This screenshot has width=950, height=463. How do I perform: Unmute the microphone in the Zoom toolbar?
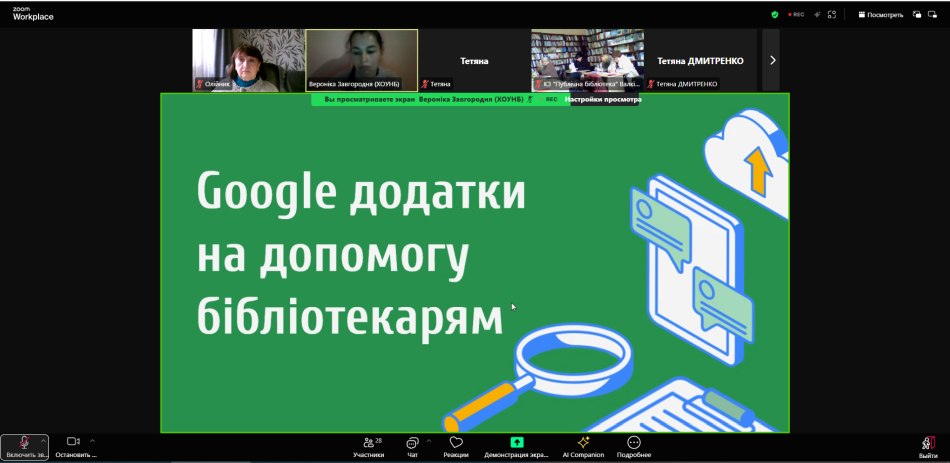24,443
